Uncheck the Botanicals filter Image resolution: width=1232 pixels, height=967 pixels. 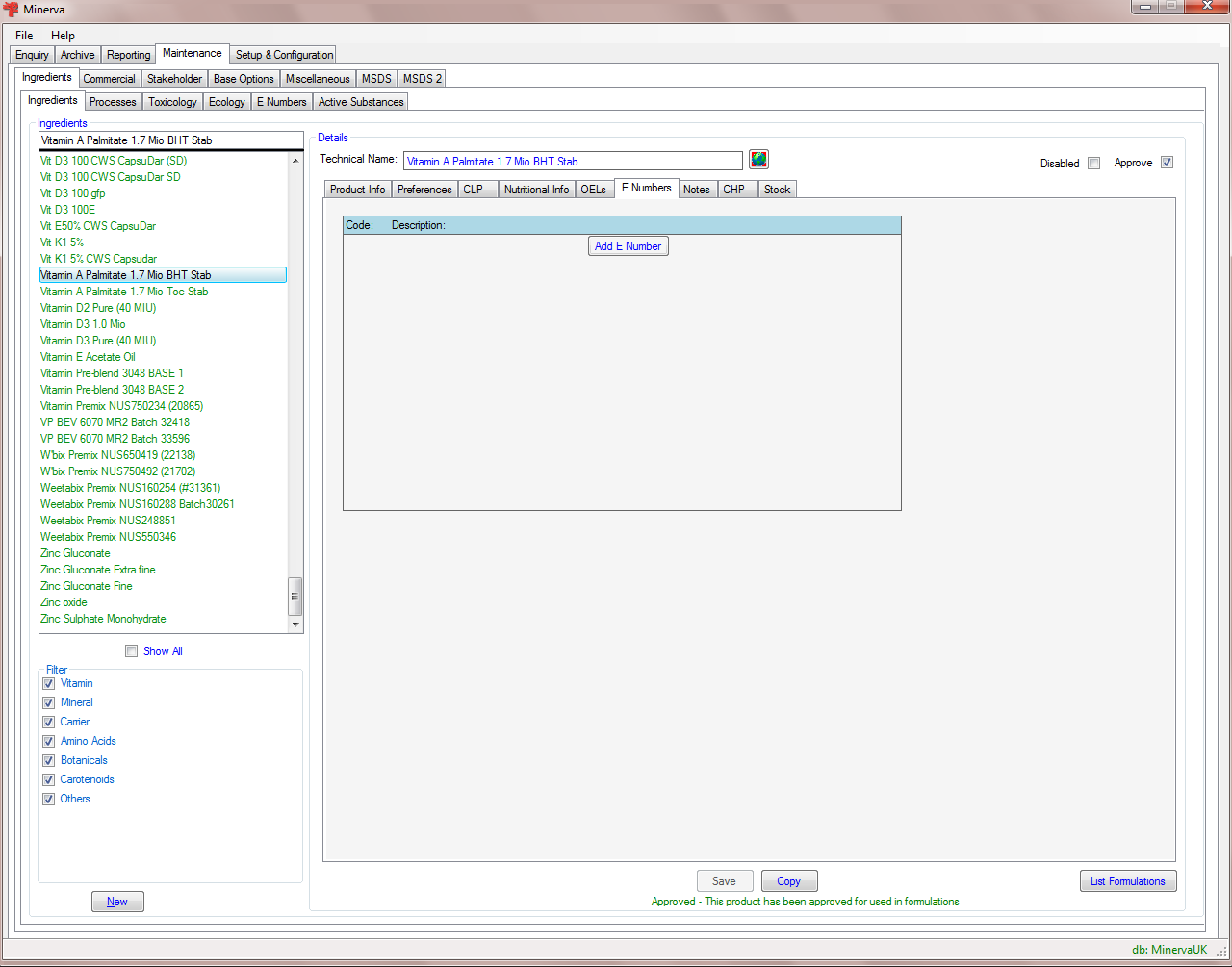(49, 760)
